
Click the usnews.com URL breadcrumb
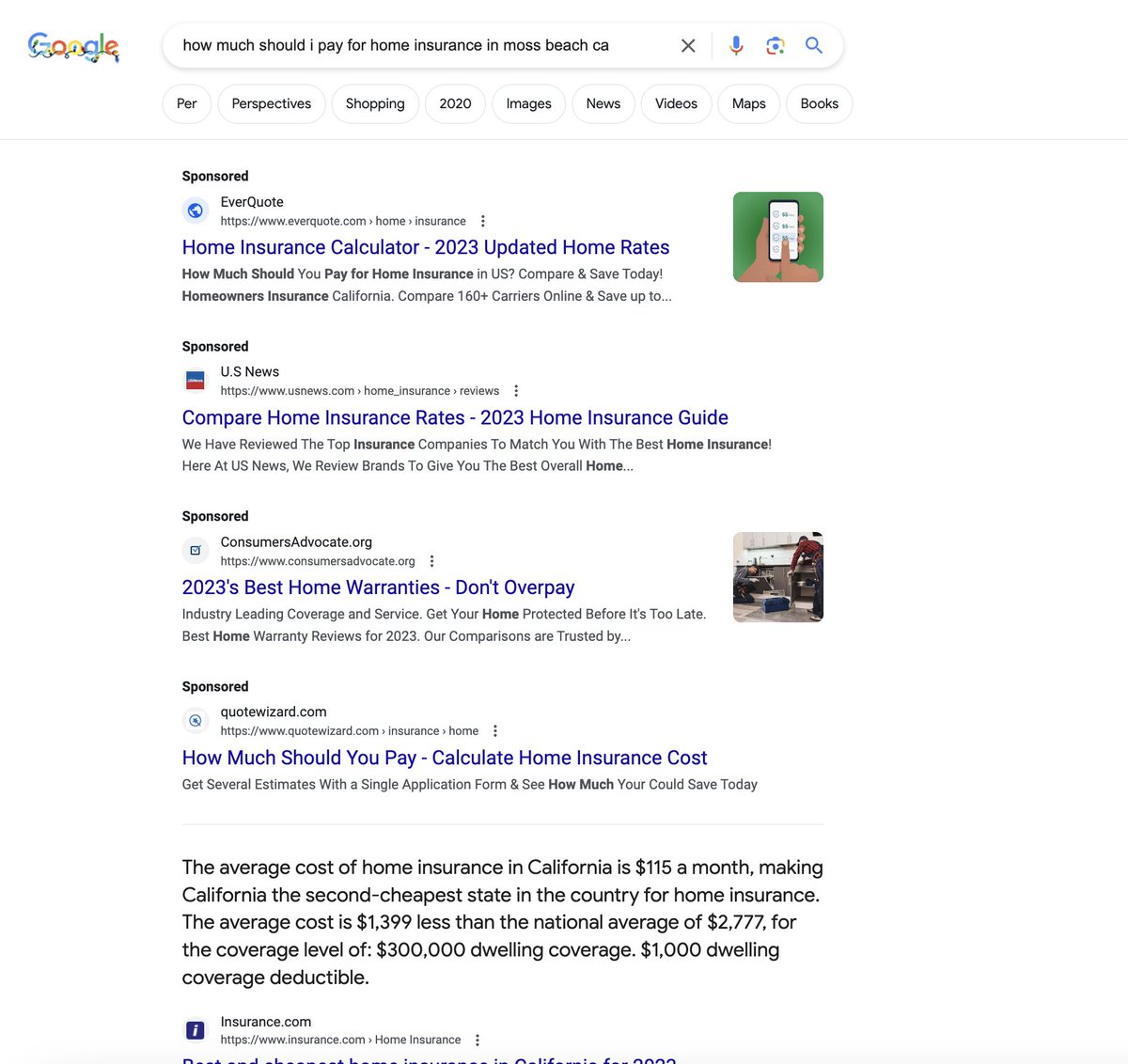[360, 391]
